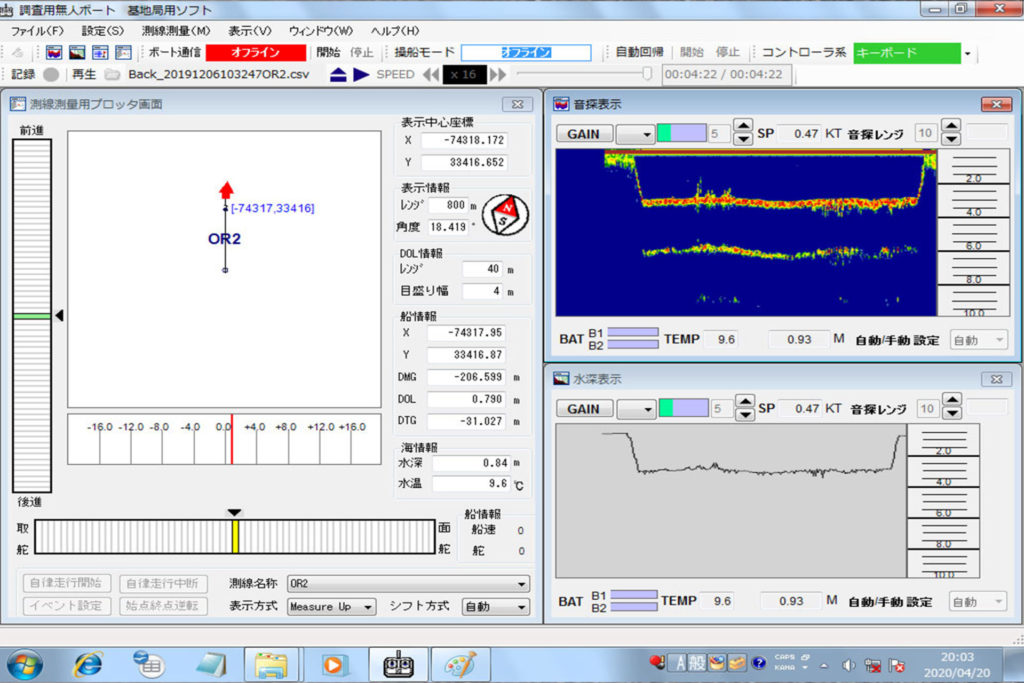Click the gray record circle icon

50,74
